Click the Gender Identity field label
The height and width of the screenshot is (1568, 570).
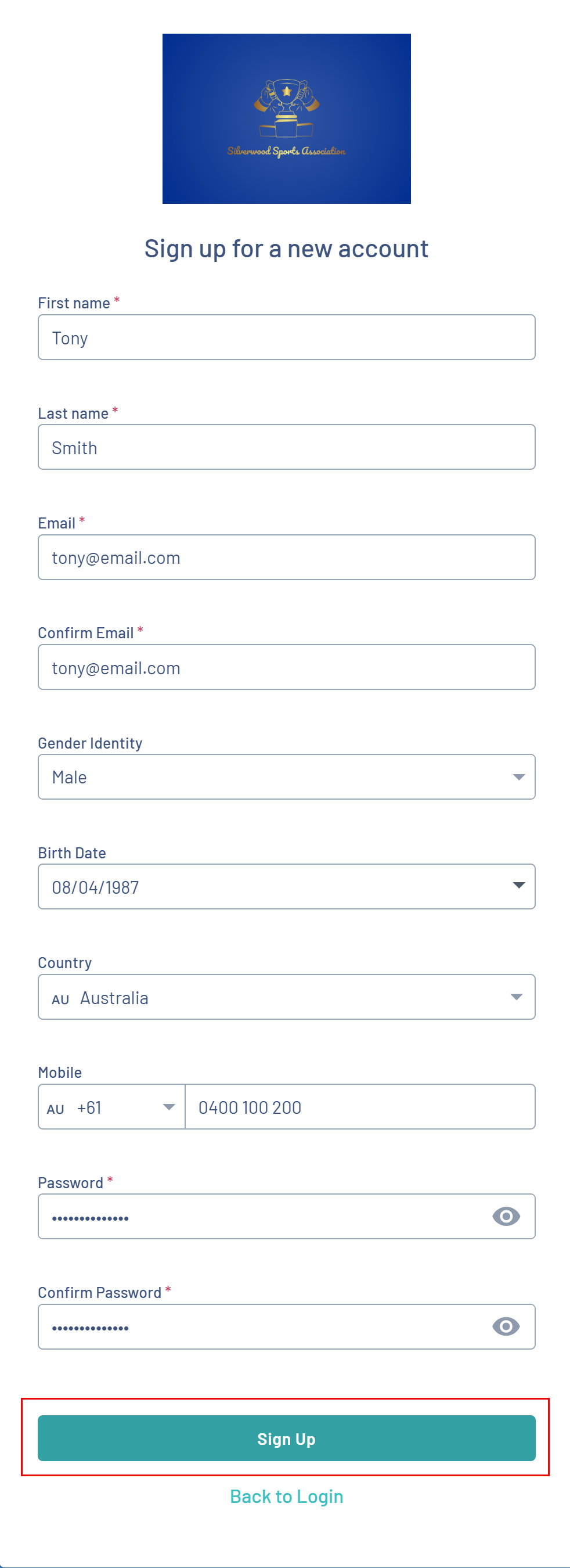tap(90, 743)
